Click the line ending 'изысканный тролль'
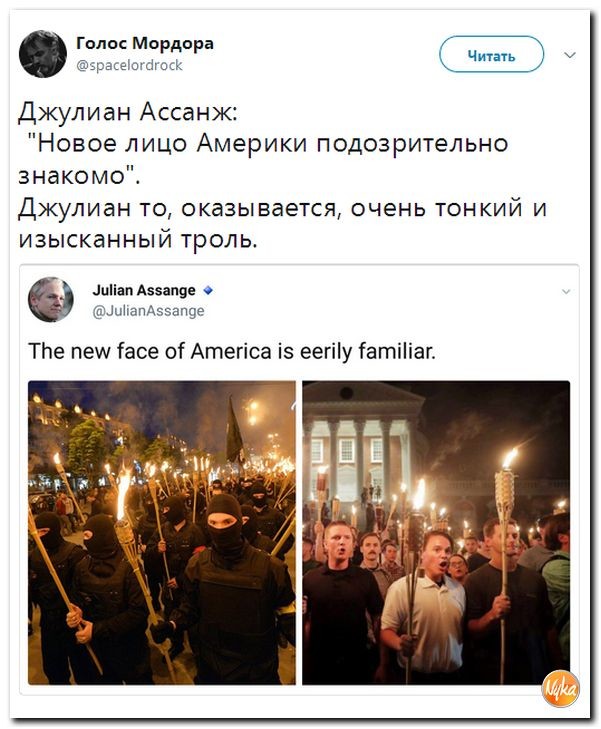Screen dimensions: 601x729 pyautogui.click(x=138, y=239)
